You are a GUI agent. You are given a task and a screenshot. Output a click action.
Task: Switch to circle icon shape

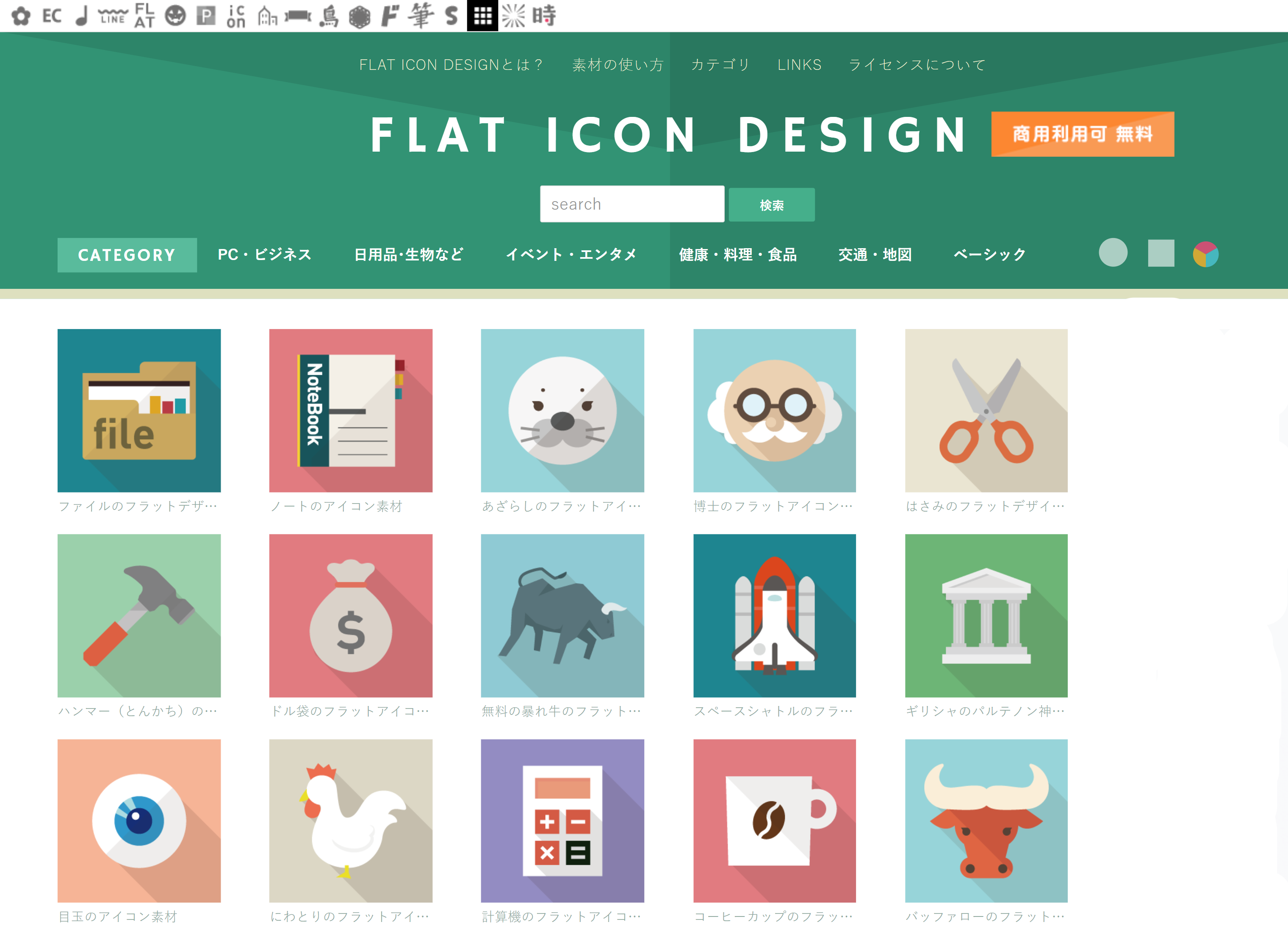click(x=1113, y=253)
